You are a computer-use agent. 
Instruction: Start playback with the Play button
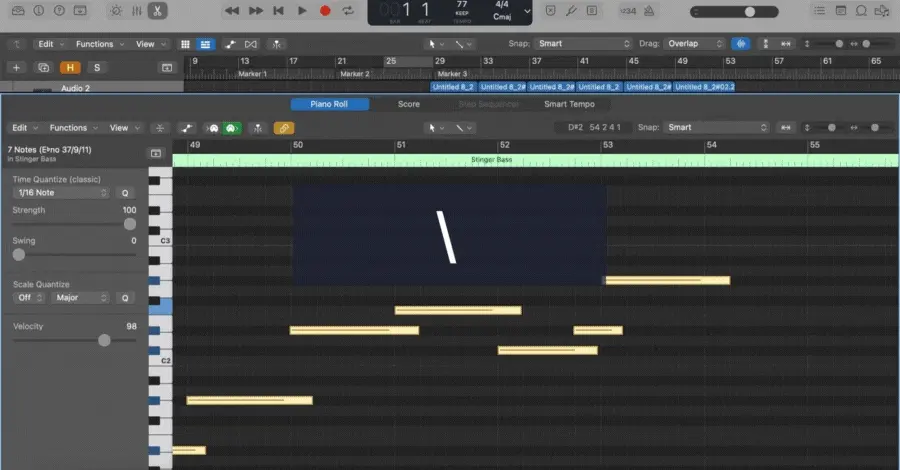tap(302, 11)
